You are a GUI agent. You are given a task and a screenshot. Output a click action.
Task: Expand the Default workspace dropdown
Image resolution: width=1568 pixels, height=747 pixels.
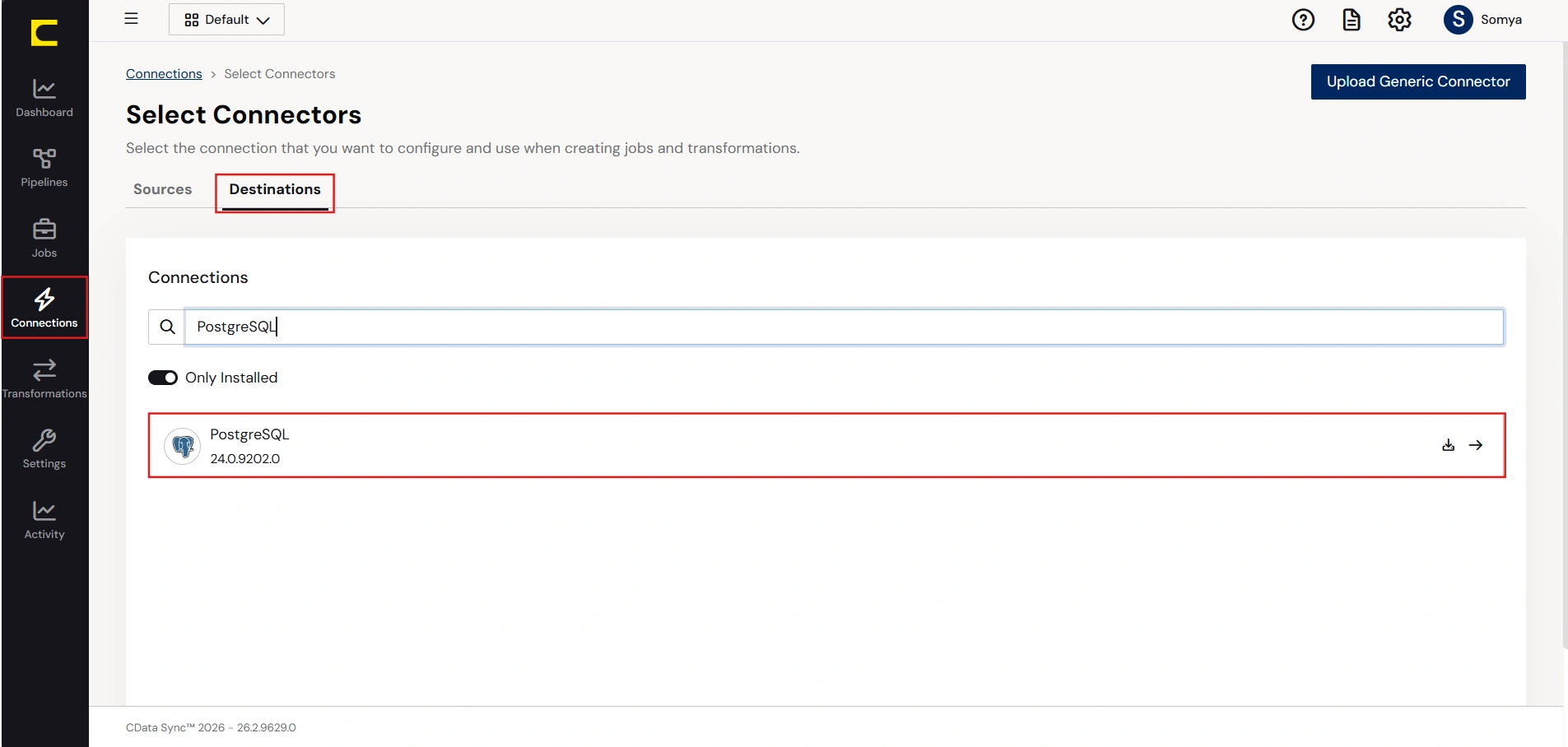coord(226,20)
